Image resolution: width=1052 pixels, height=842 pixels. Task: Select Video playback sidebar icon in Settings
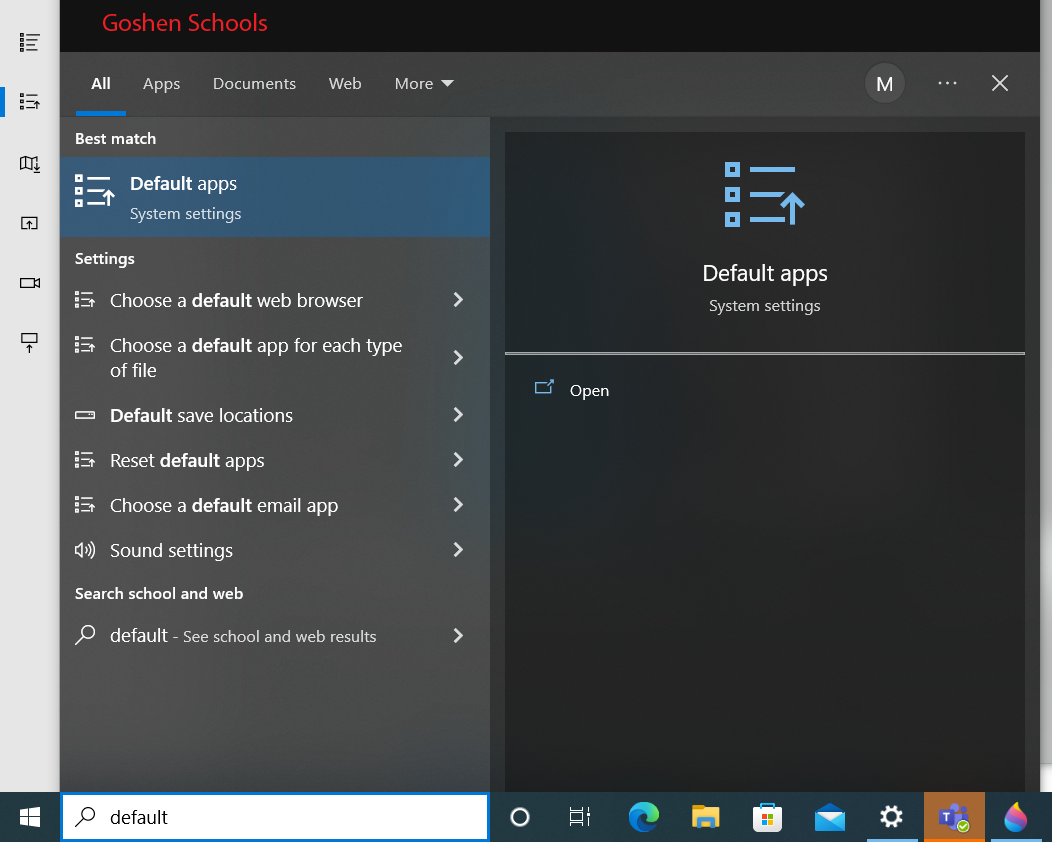(x=30, y=282)
